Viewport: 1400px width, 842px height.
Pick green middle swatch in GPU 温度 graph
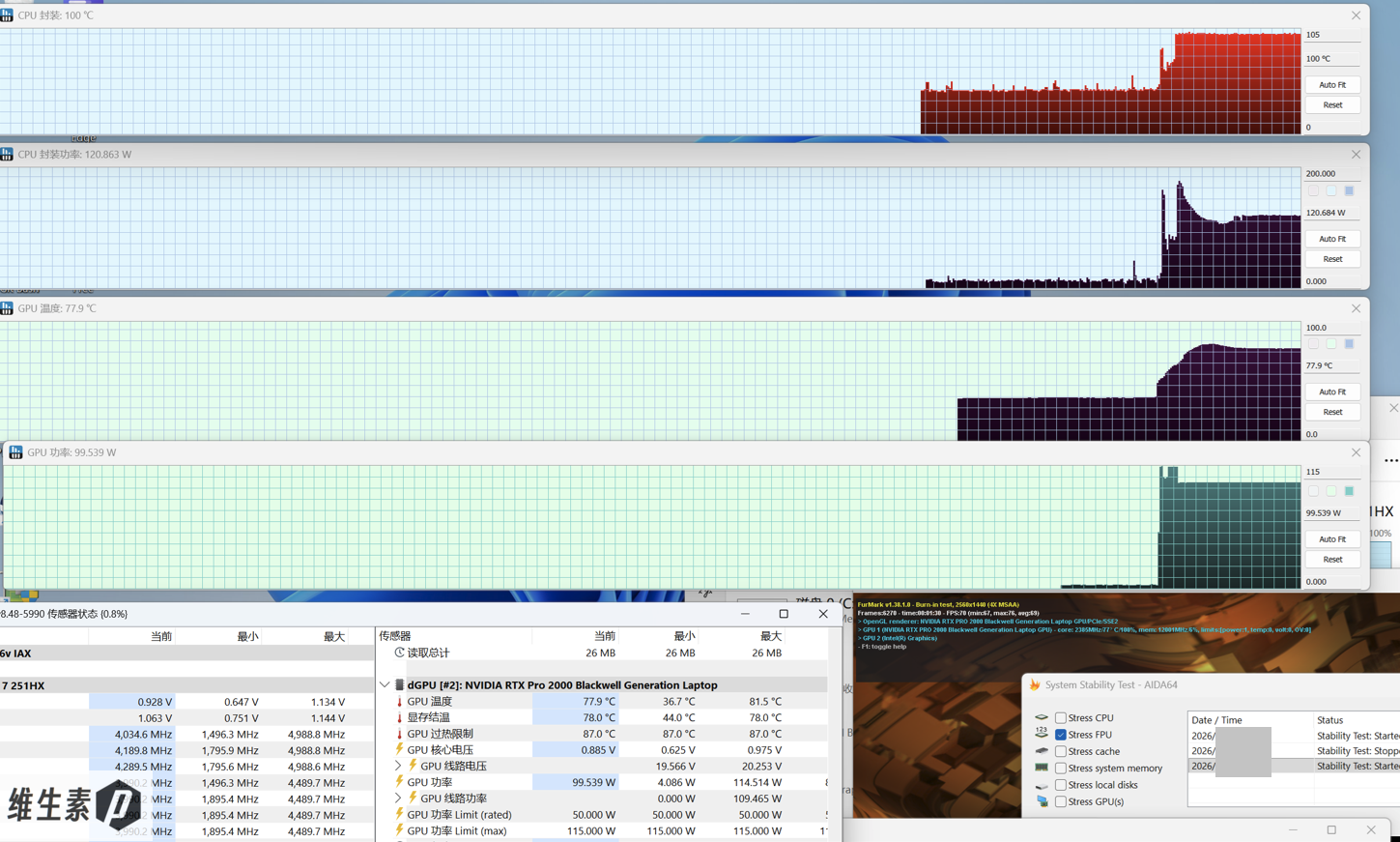(1331, 344)
